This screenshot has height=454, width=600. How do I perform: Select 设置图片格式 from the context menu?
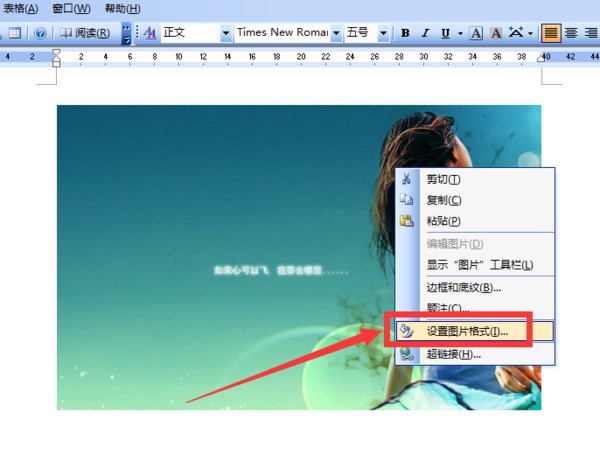pyautogui.click(x=467, y=331)
